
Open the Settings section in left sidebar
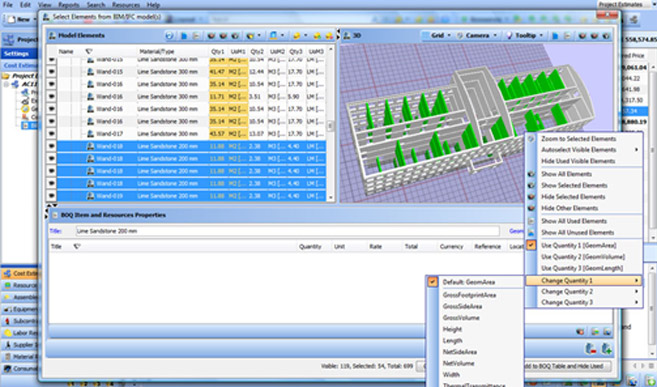click(x=19, y=54)
